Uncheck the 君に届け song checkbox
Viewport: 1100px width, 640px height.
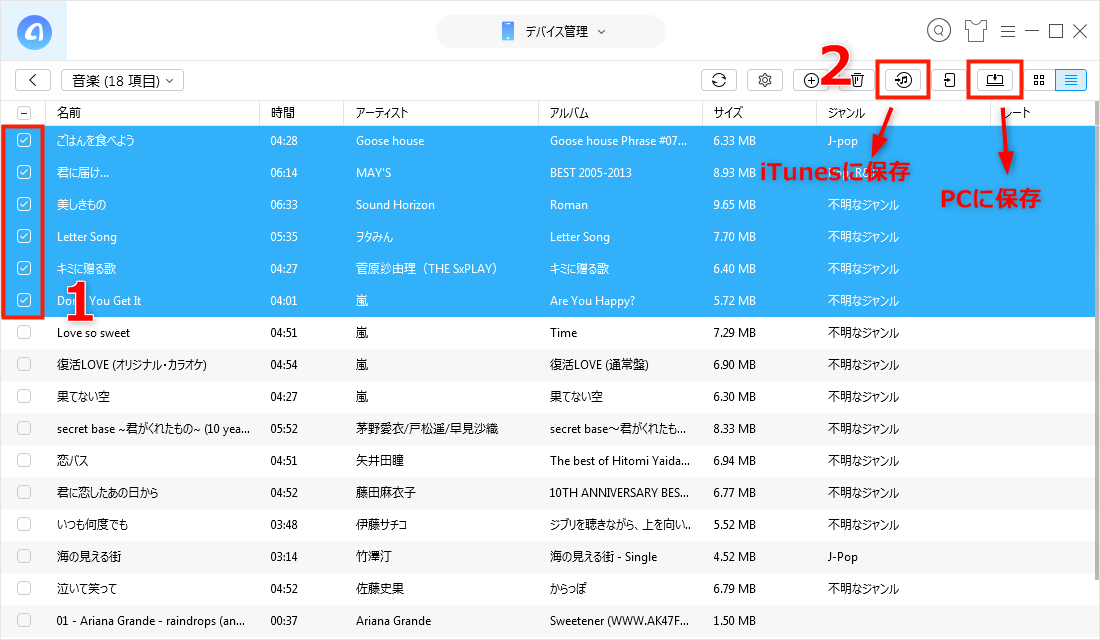click(24, 172)
